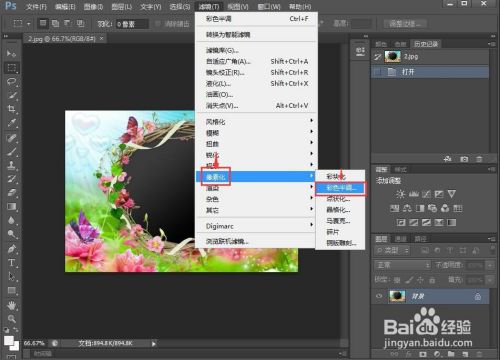Toggle history brush source for 打开 state
Viewport: 500px width, 360px height.
[x=378, y=72]
